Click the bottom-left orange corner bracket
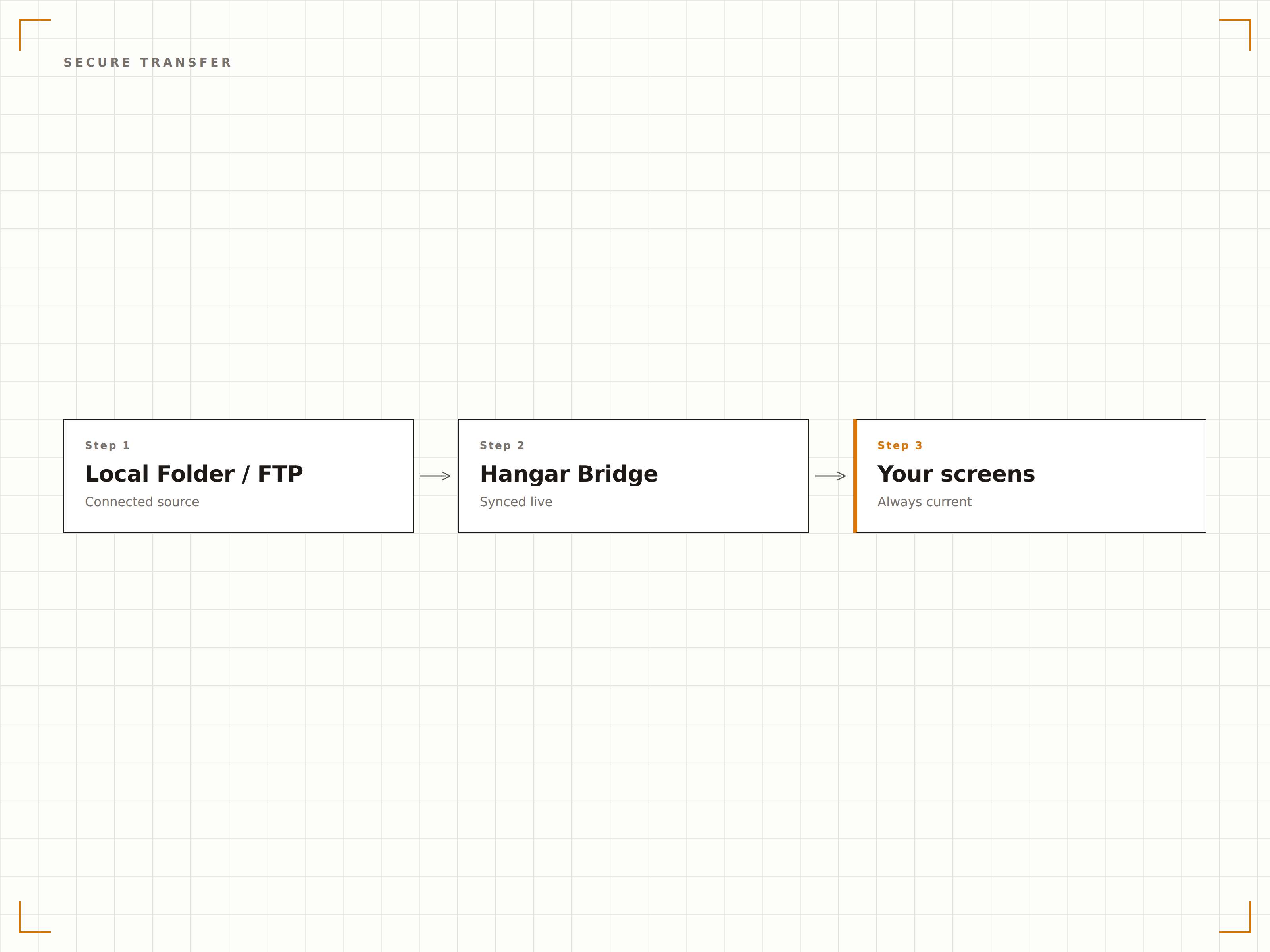The height and width of the screenshot is (952, 1270). [35, 917]
